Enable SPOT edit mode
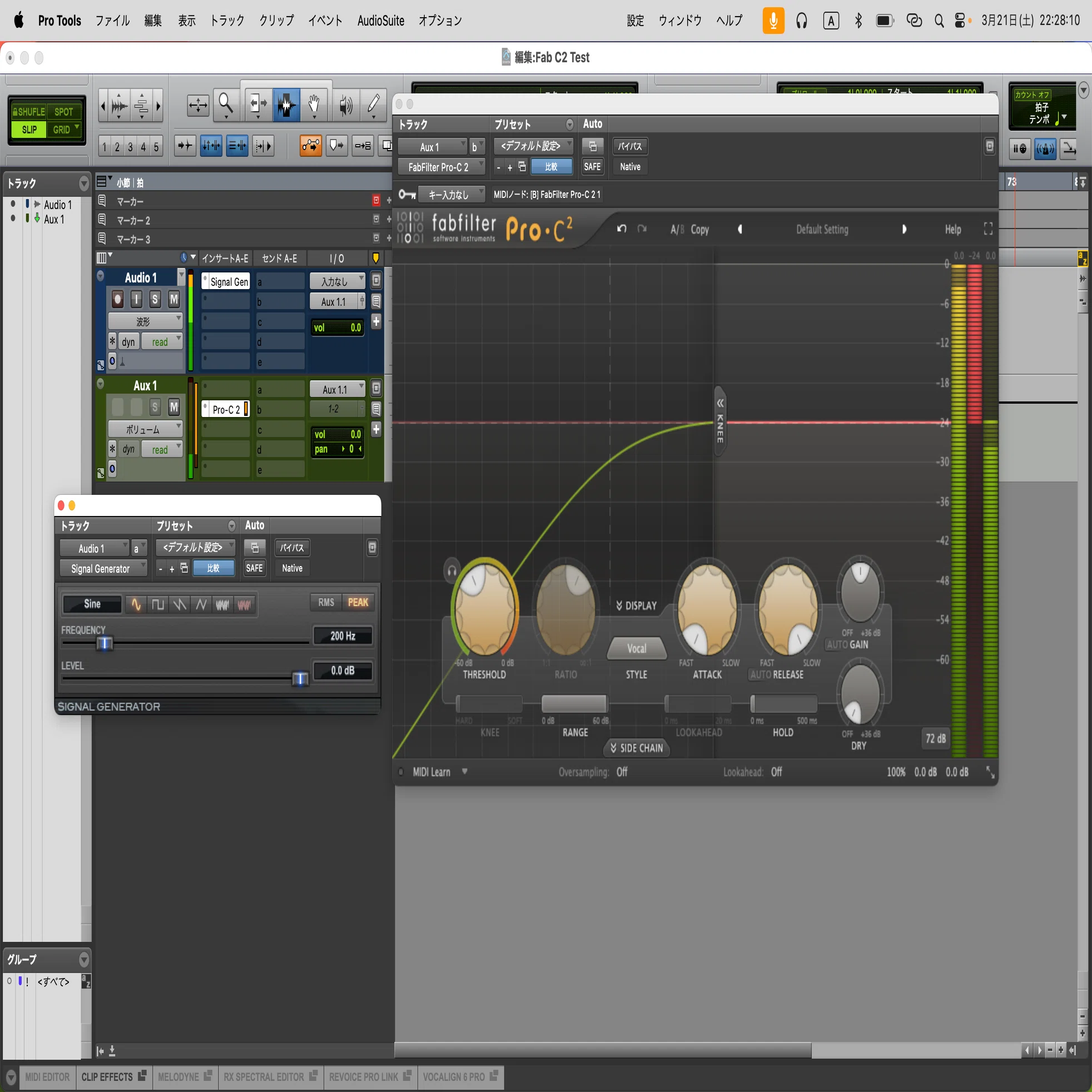Screen dimensions: 1092x1092 (x=63, y=112)
